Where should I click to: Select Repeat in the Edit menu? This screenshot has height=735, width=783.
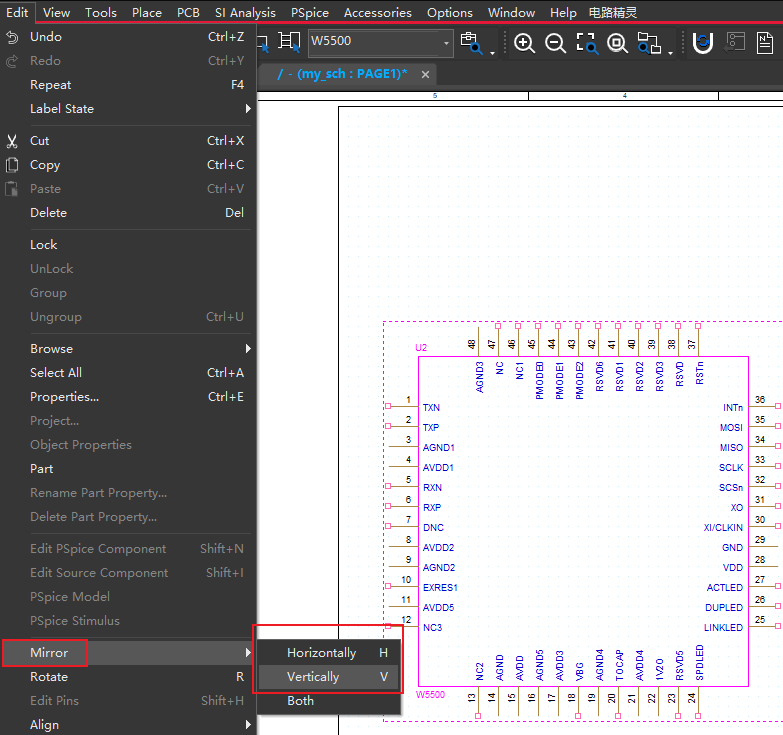128,85
